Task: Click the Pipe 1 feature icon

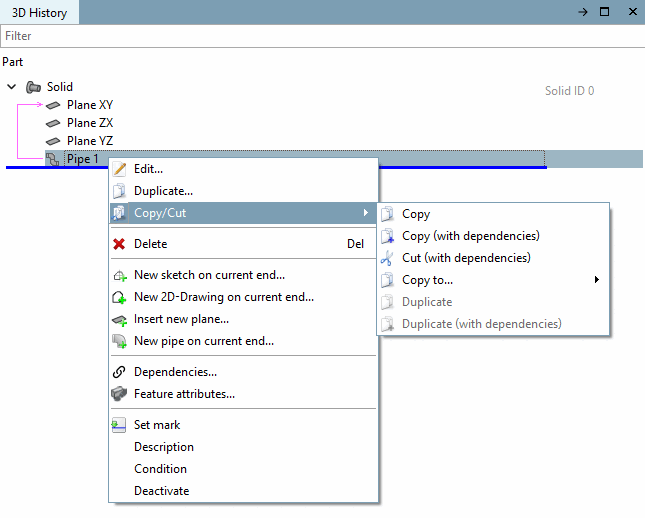Action: point(52,159)
